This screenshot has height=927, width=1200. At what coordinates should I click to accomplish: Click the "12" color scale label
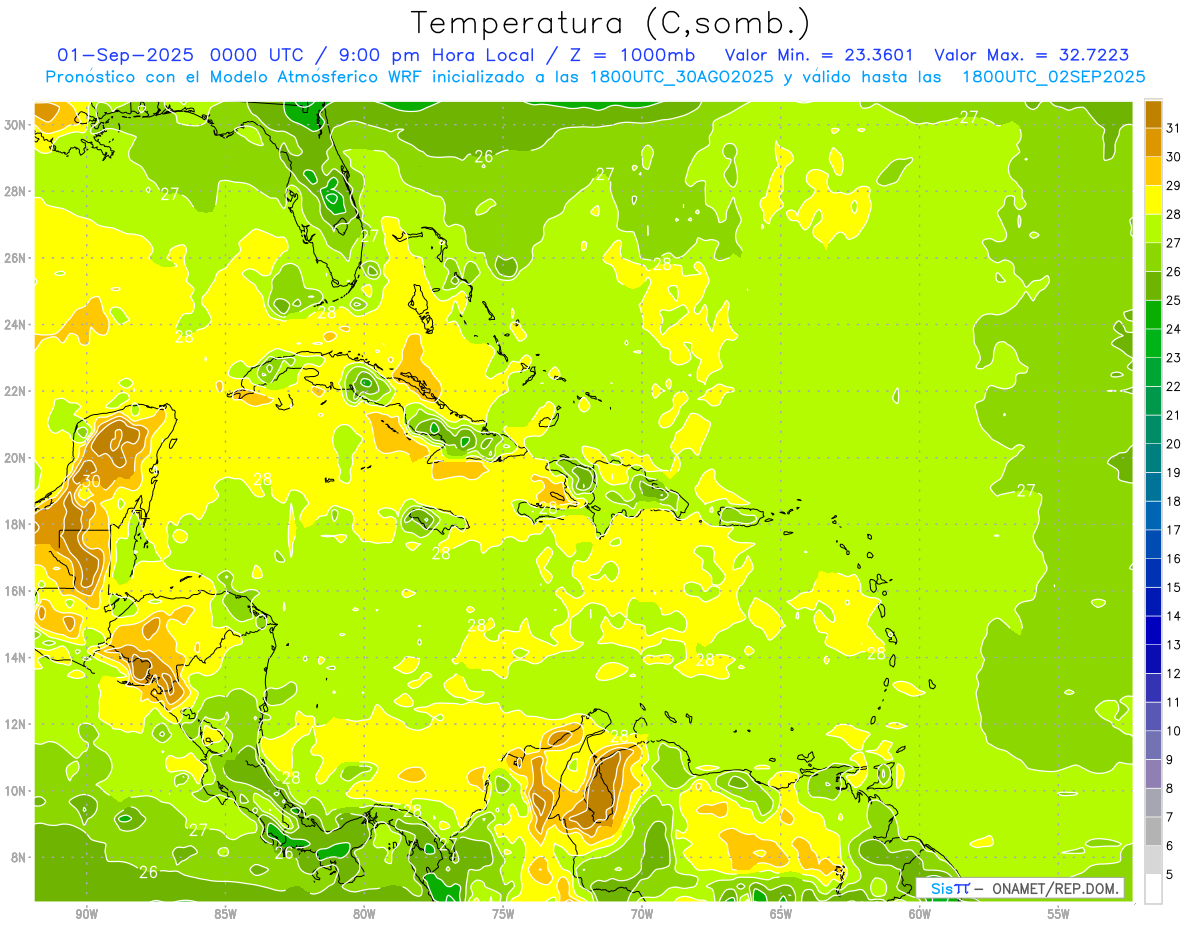click(1174, 673)
